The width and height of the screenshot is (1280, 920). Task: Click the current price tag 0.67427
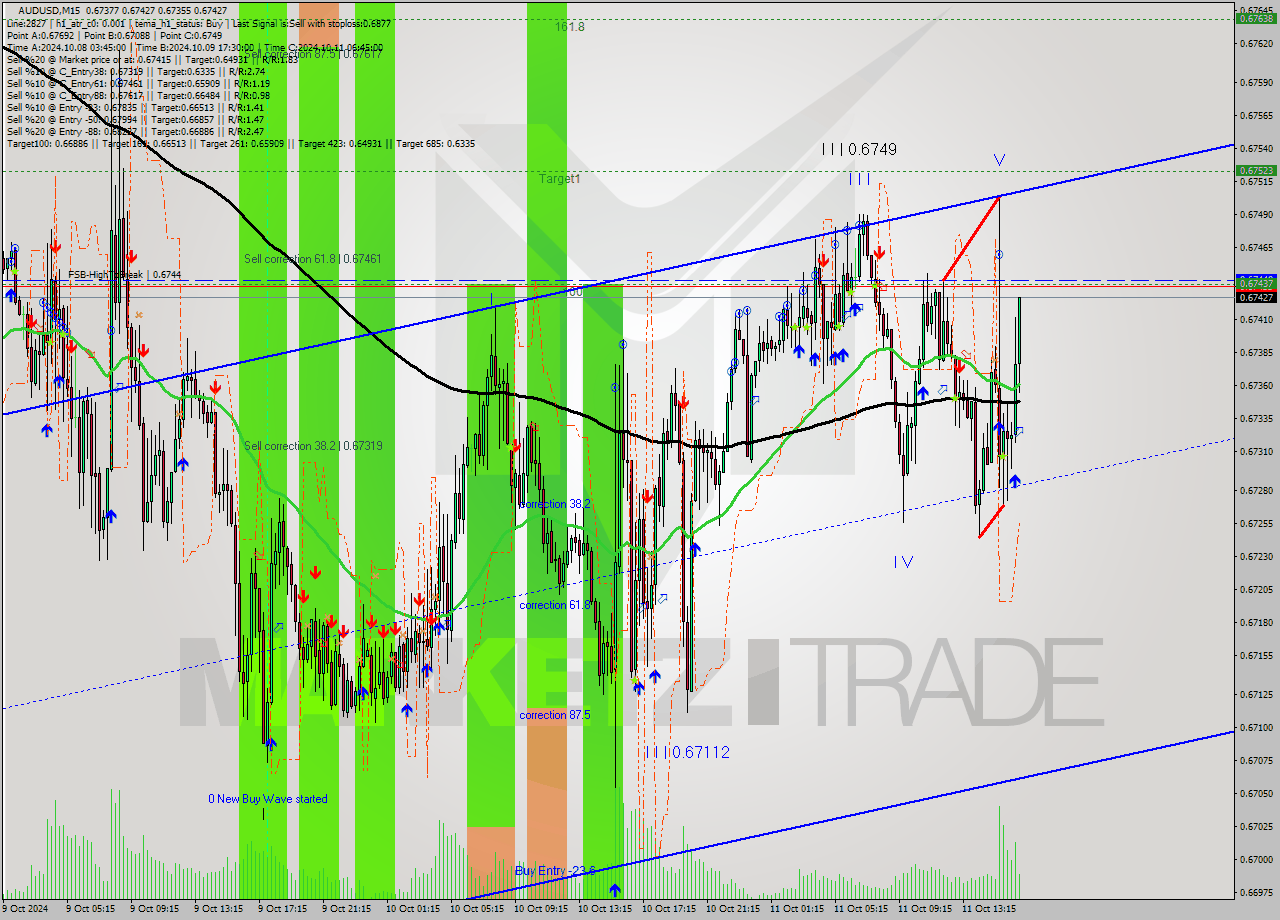[1255, 297]
